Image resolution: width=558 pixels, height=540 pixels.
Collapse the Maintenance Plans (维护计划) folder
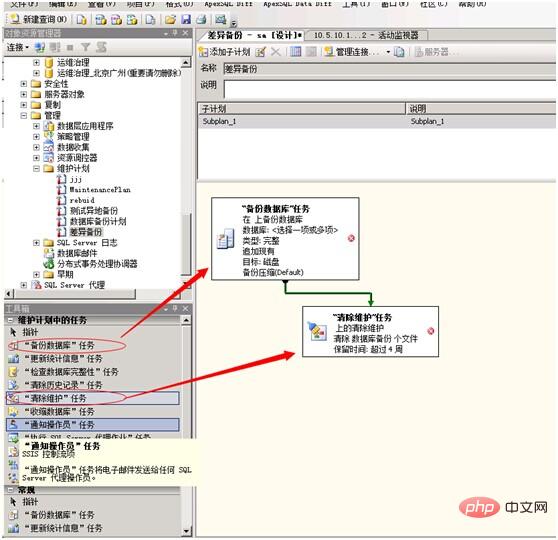tap(36, 168)
